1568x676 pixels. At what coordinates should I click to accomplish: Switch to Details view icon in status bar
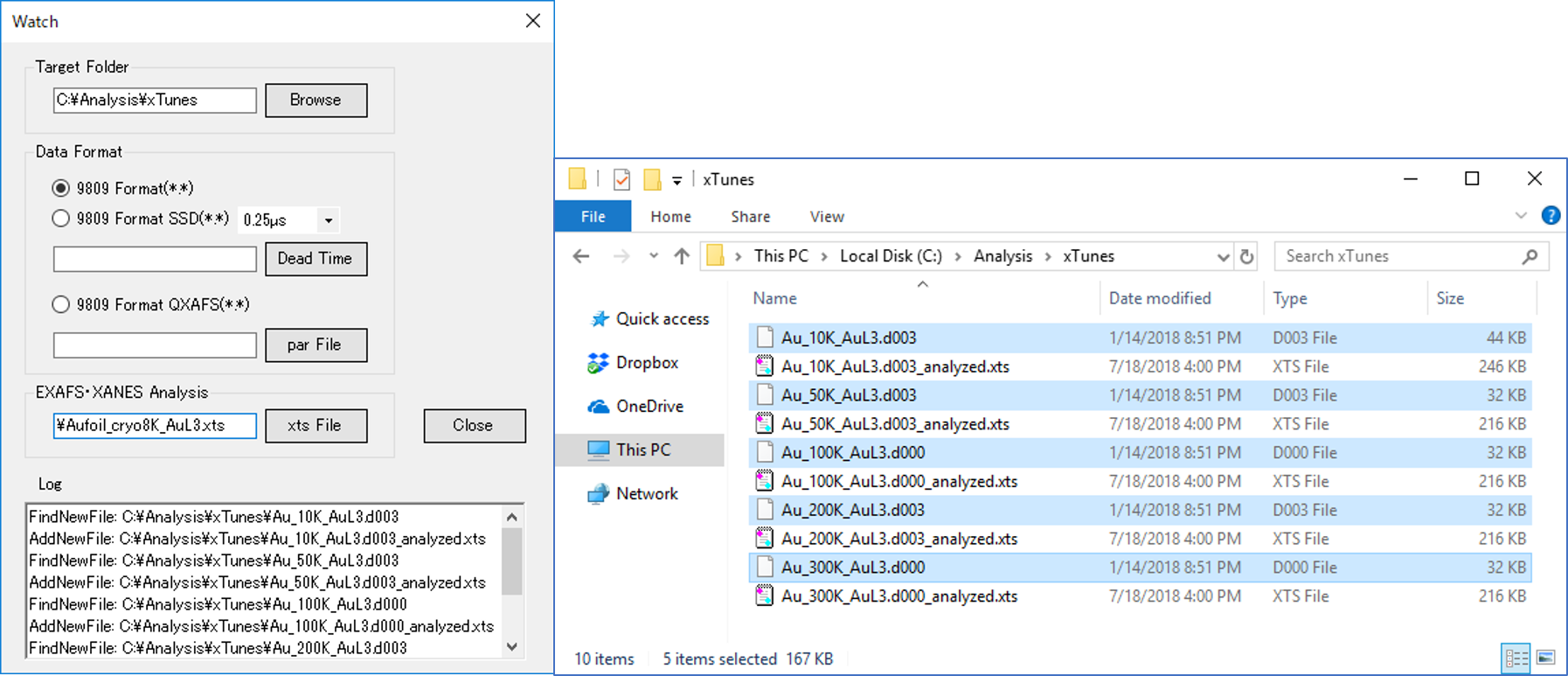[x=1516, y=658]
